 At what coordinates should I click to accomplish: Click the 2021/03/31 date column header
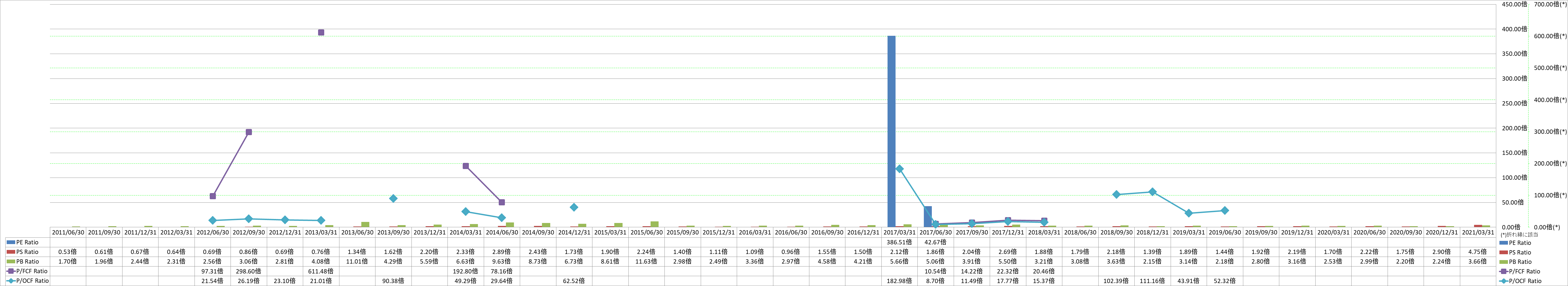click(x=1478, y=232)
